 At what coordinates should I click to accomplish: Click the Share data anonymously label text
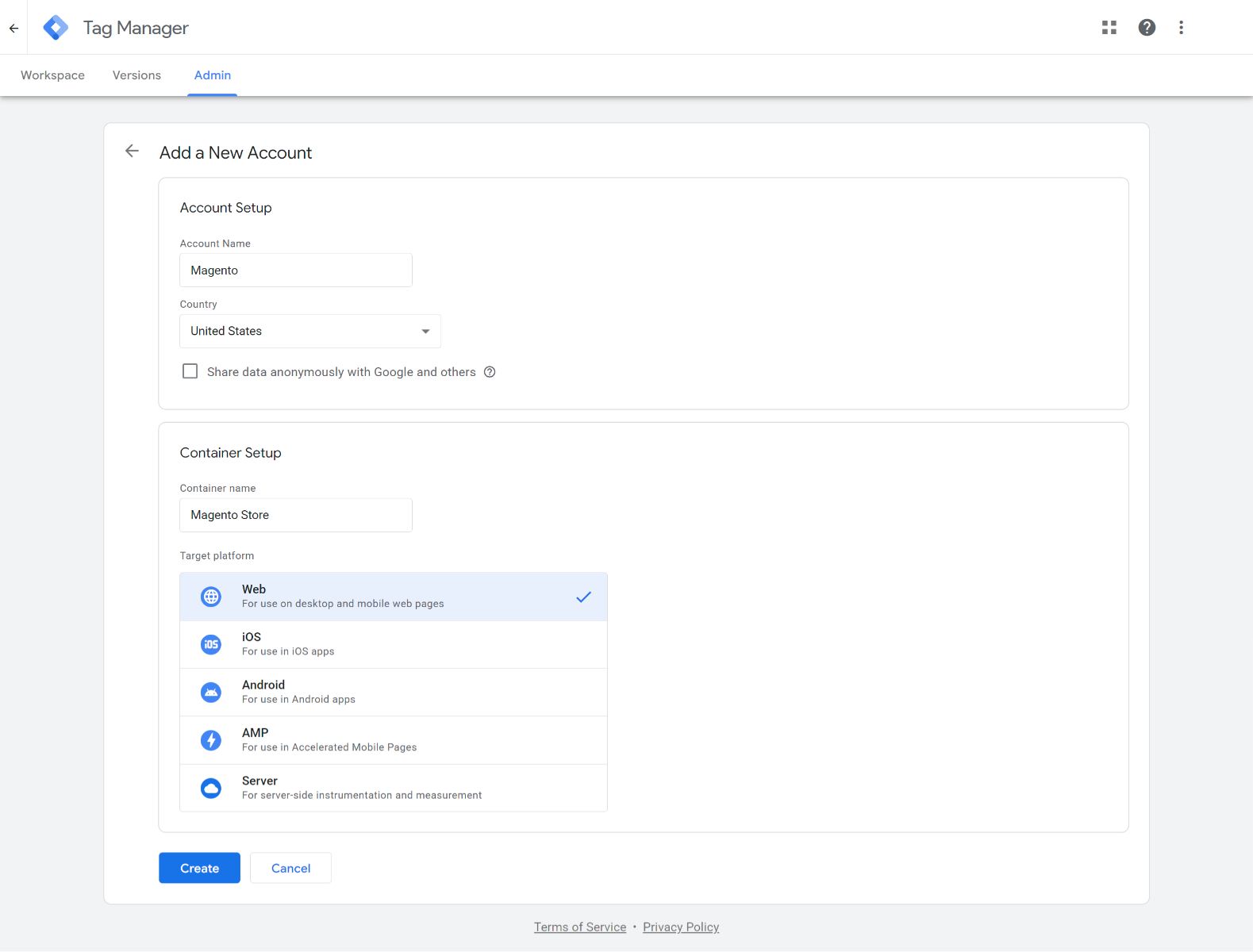point(341,372)
